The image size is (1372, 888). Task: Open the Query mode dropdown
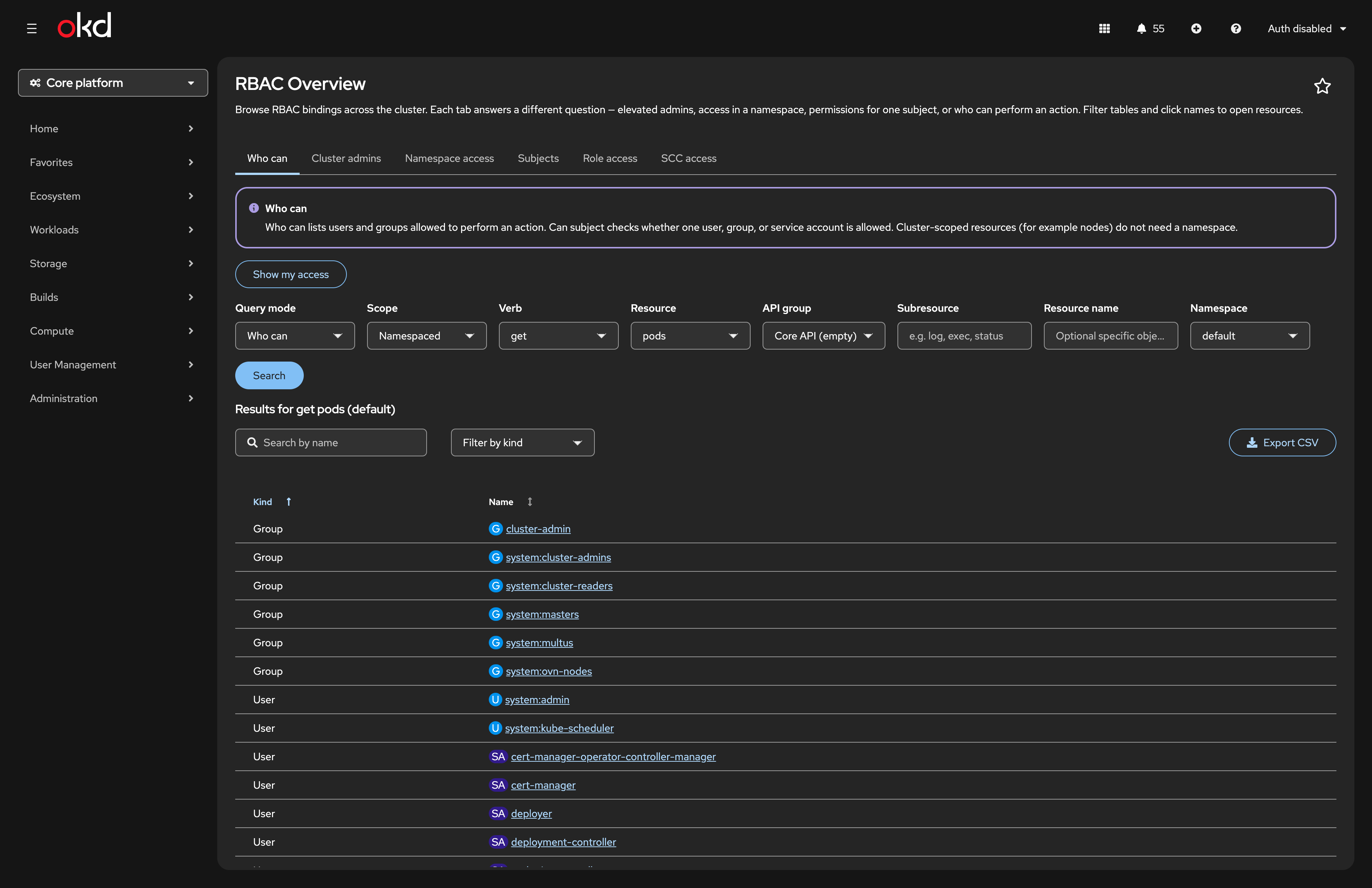pyautogui.click(x=294, y=336)
